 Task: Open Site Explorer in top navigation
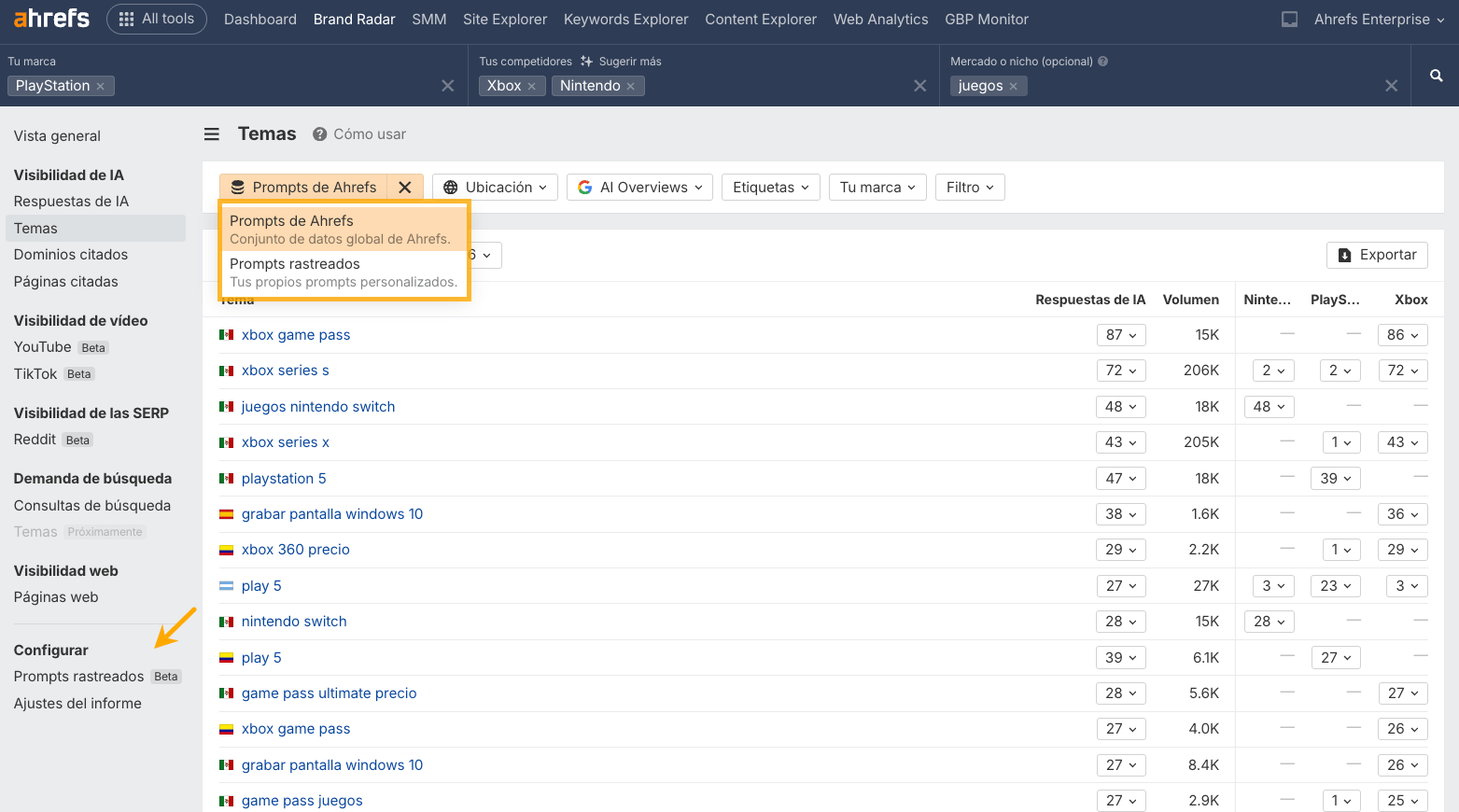pyautogui.click(x=505, y=20)
